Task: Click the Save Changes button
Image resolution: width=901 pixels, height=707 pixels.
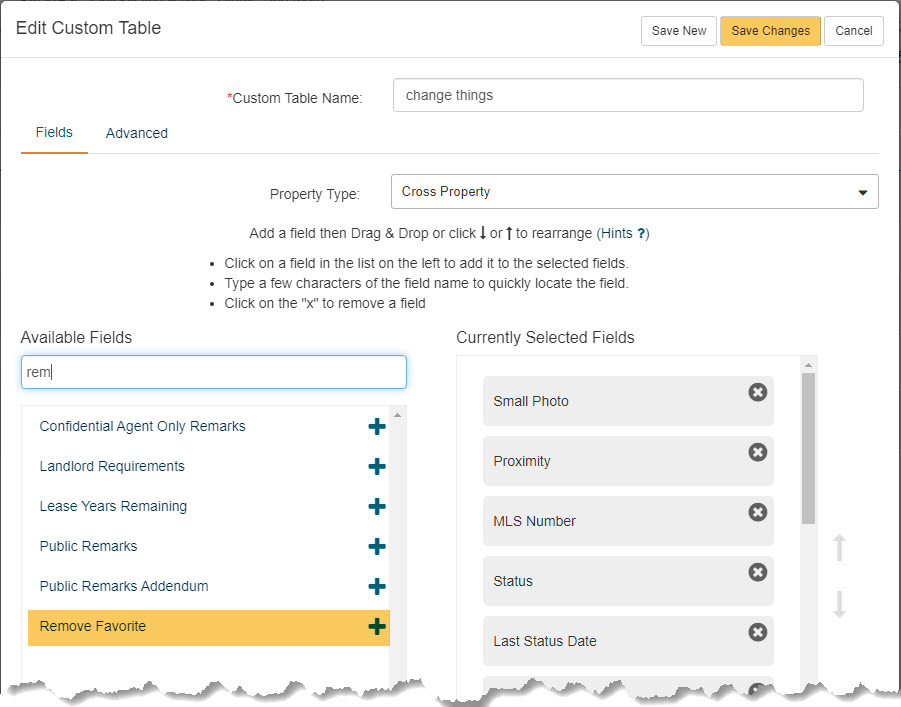Action: (771, 31)
